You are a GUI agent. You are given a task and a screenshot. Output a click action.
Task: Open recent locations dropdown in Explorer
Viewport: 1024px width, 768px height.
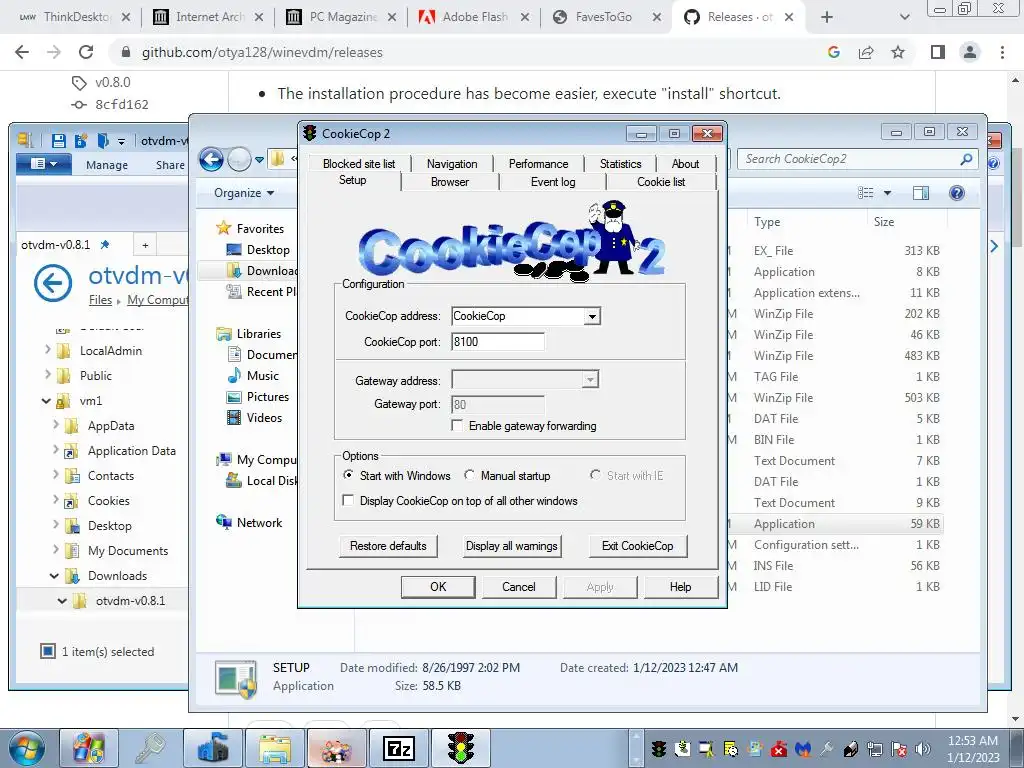259,159
